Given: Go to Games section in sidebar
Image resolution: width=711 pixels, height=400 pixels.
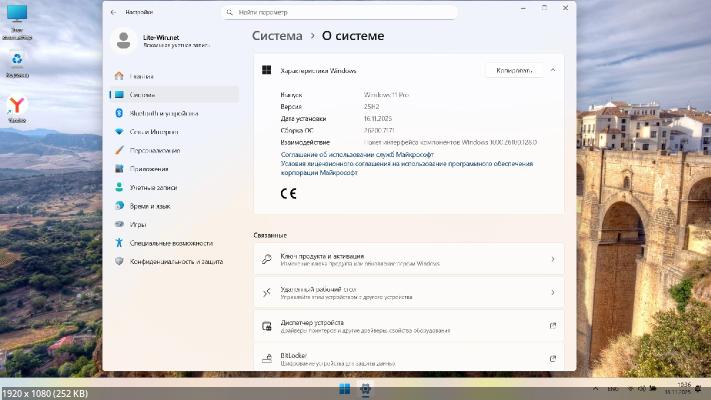Looking at the screenshot, I should [x=137, y=224].
